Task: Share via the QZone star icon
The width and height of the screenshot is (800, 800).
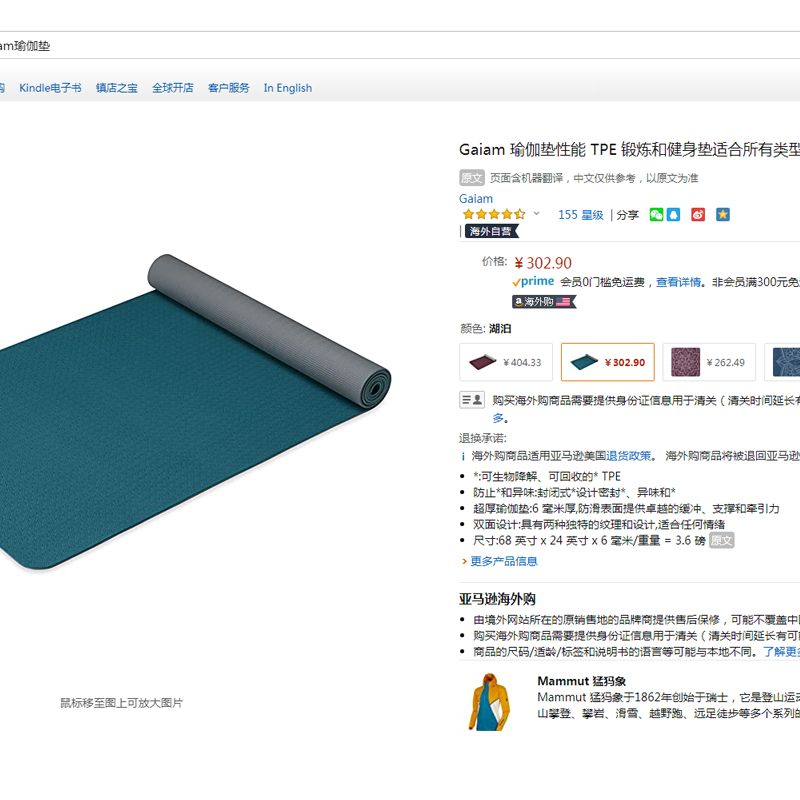Action: (x=722, y=215)
